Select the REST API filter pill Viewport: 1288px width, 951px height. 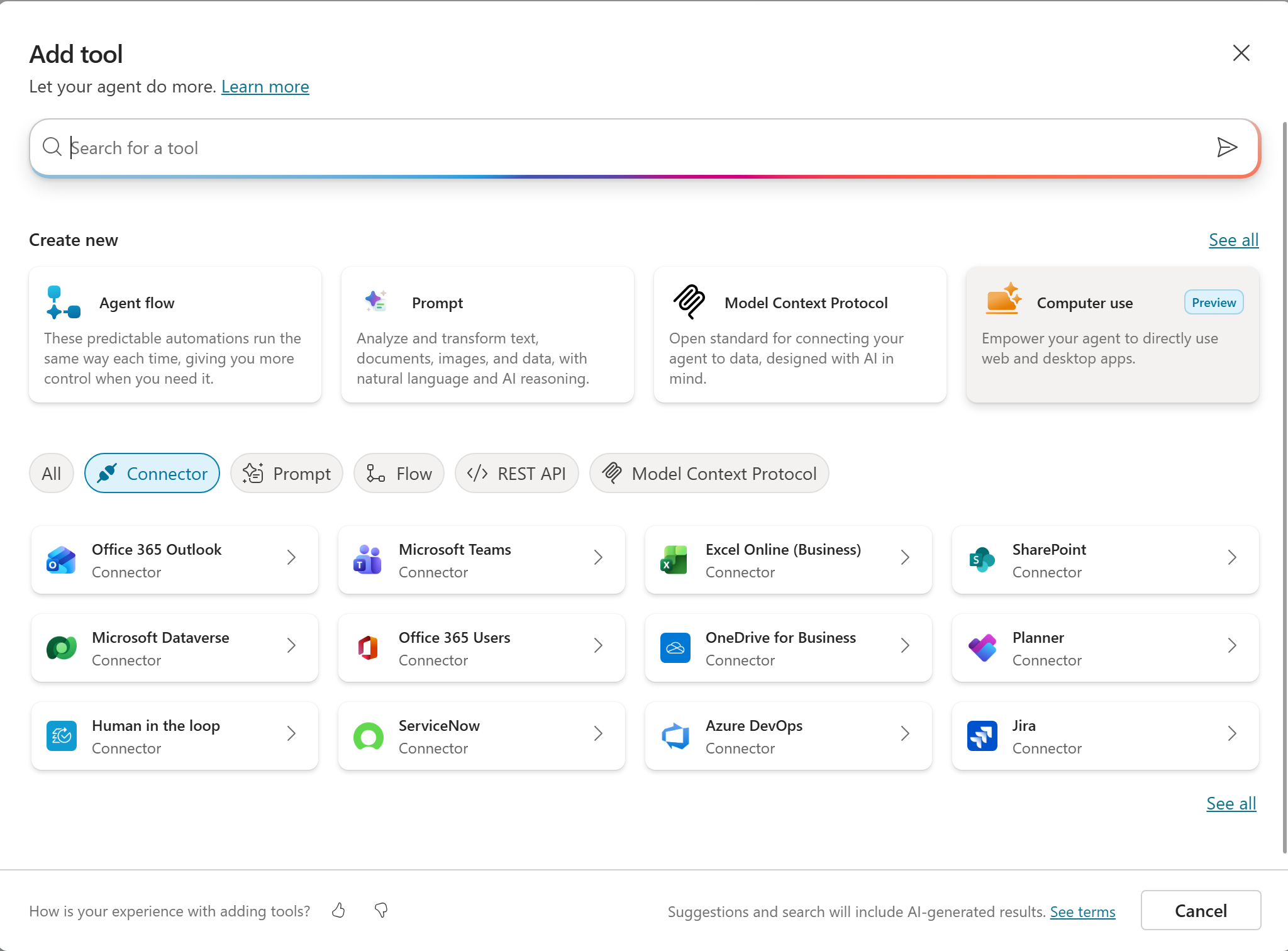click(516, 473)
